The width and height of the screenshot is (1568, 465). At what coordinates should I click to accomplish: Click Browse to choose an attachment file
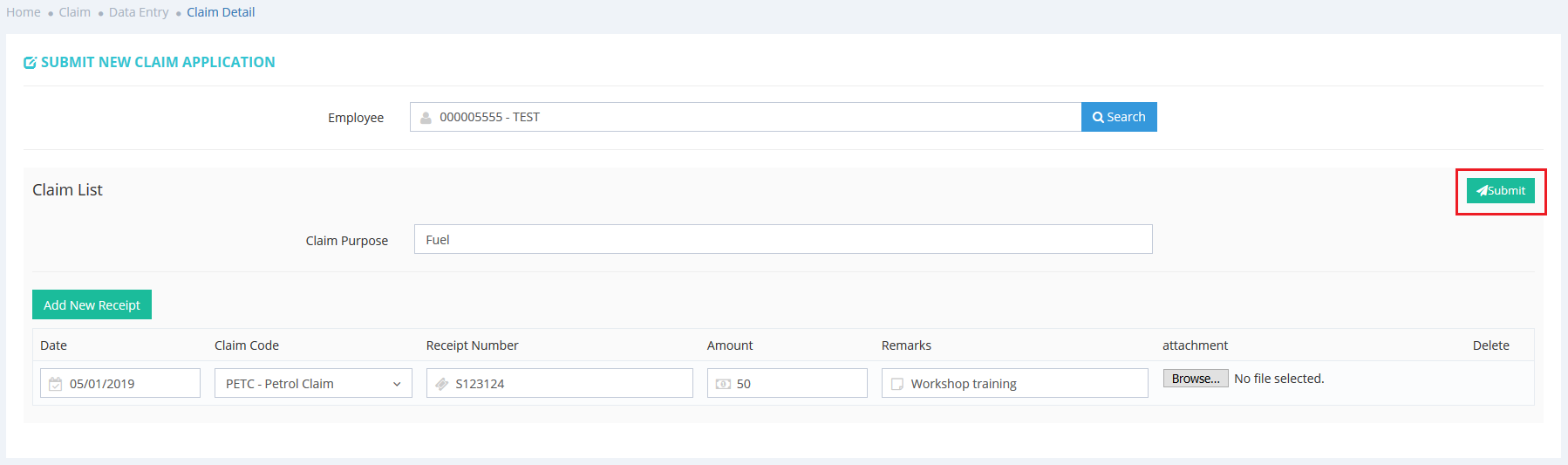(x=1196, y=379)
